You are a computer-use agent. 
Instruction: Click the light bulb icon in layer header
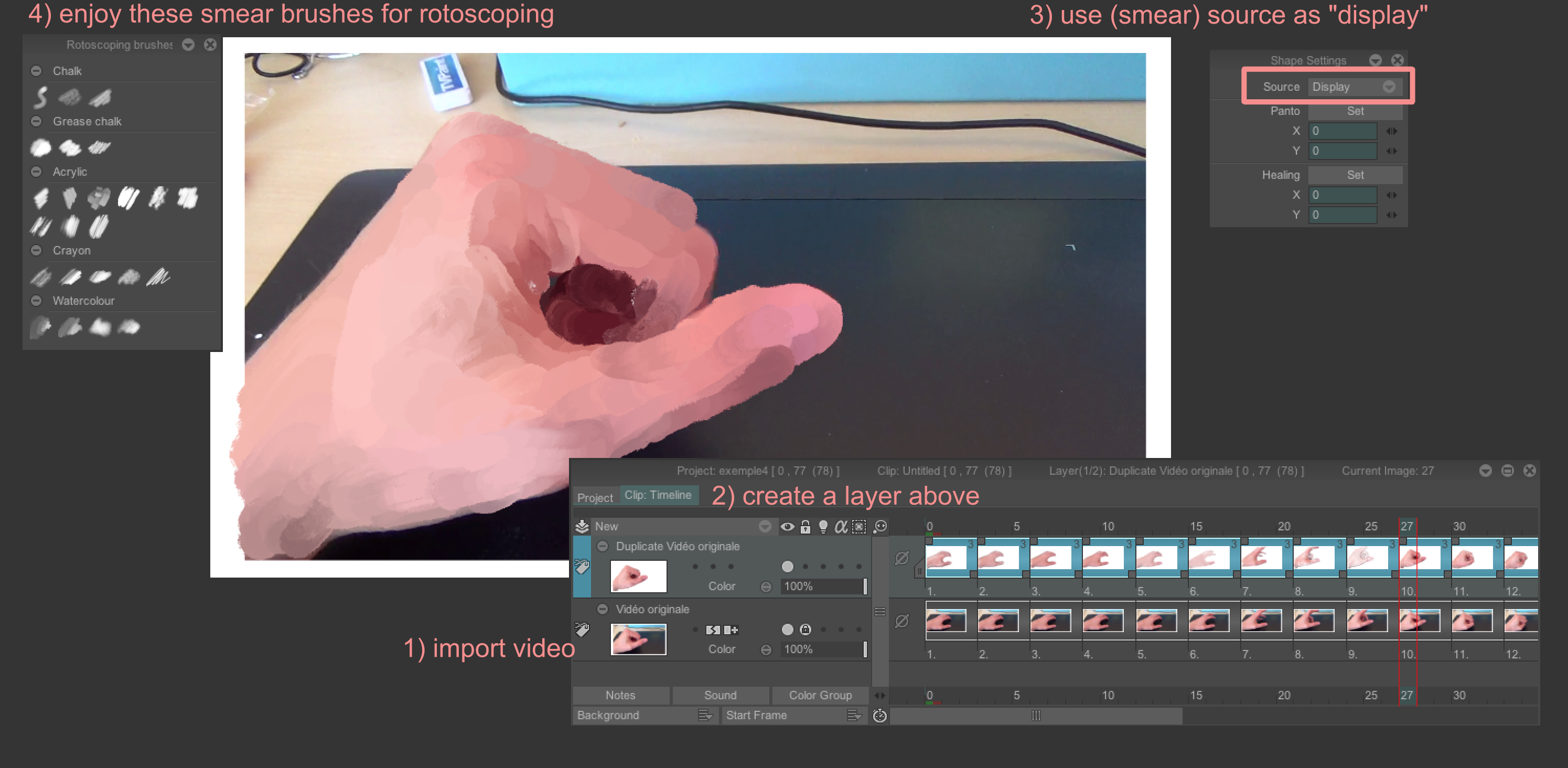click(x=823, y=527)
